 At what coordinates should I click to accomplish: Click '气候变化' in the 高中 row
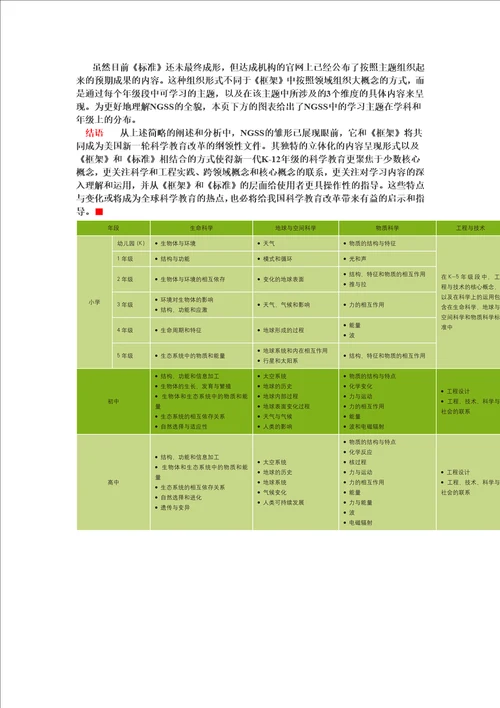tap(275, 492)
